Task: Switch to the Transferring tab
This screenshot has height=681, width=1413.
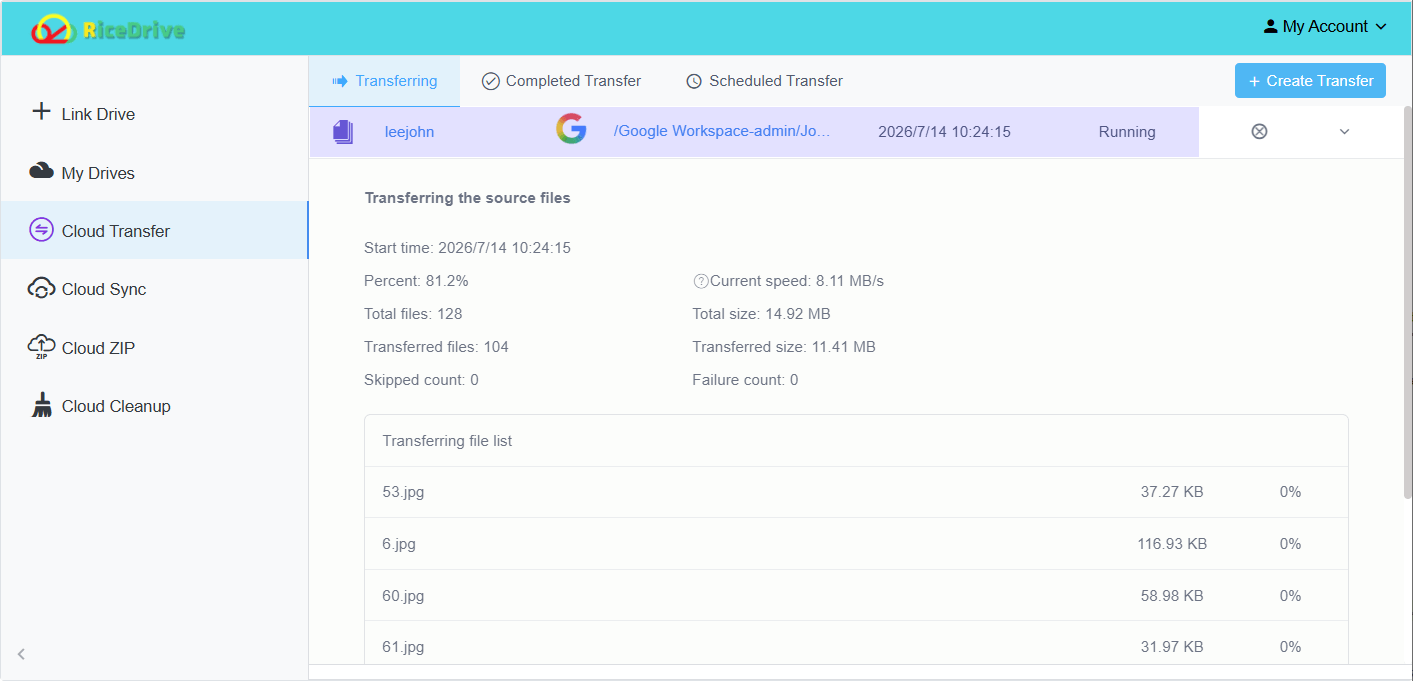Action: [384, 81]
